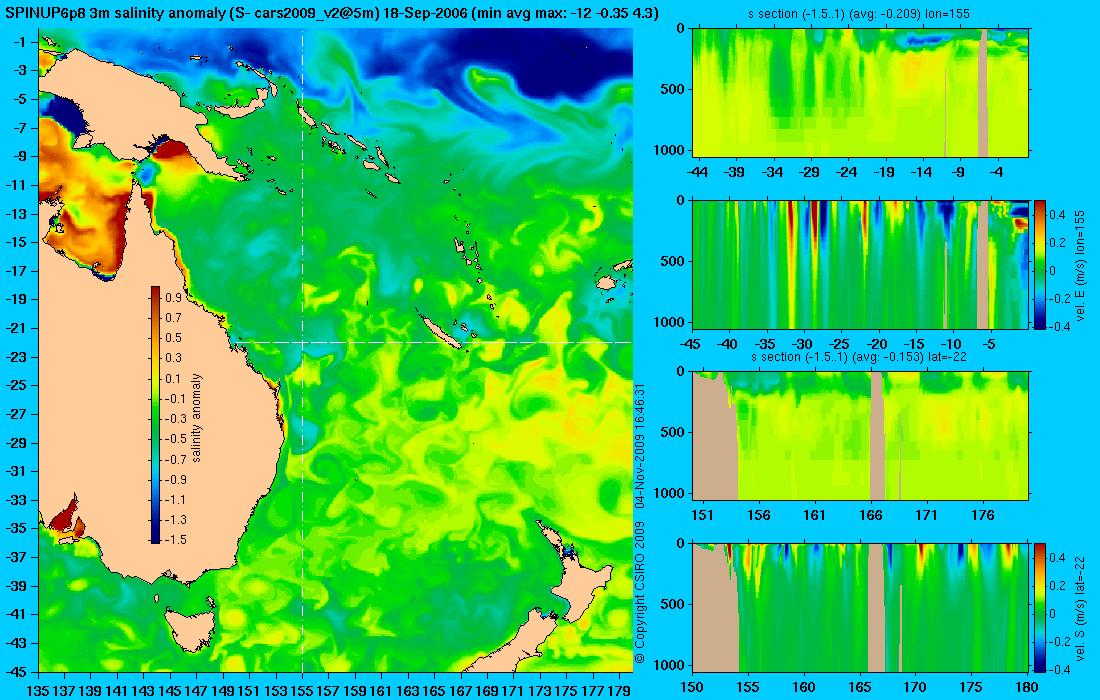
Task: Click the '-14' tick under the top section plot
Action: click(x=921, y=172)
